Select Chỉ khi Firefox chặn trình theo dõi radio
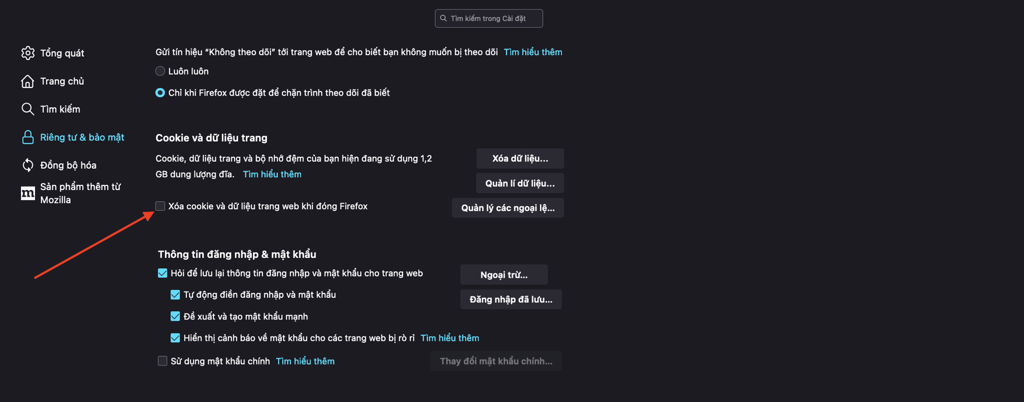This screenshot has height=402, width=1024. 160,93
